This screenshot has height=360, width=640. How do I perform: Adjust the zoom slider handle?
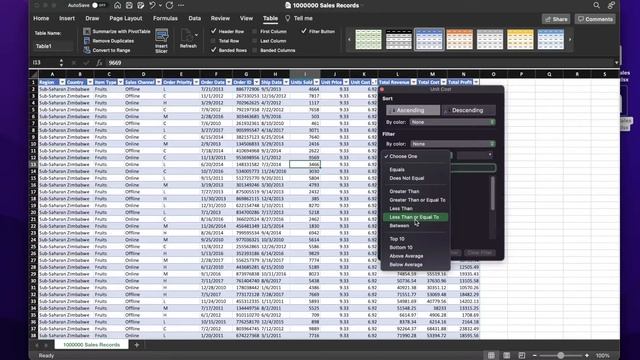coord(561,356)
